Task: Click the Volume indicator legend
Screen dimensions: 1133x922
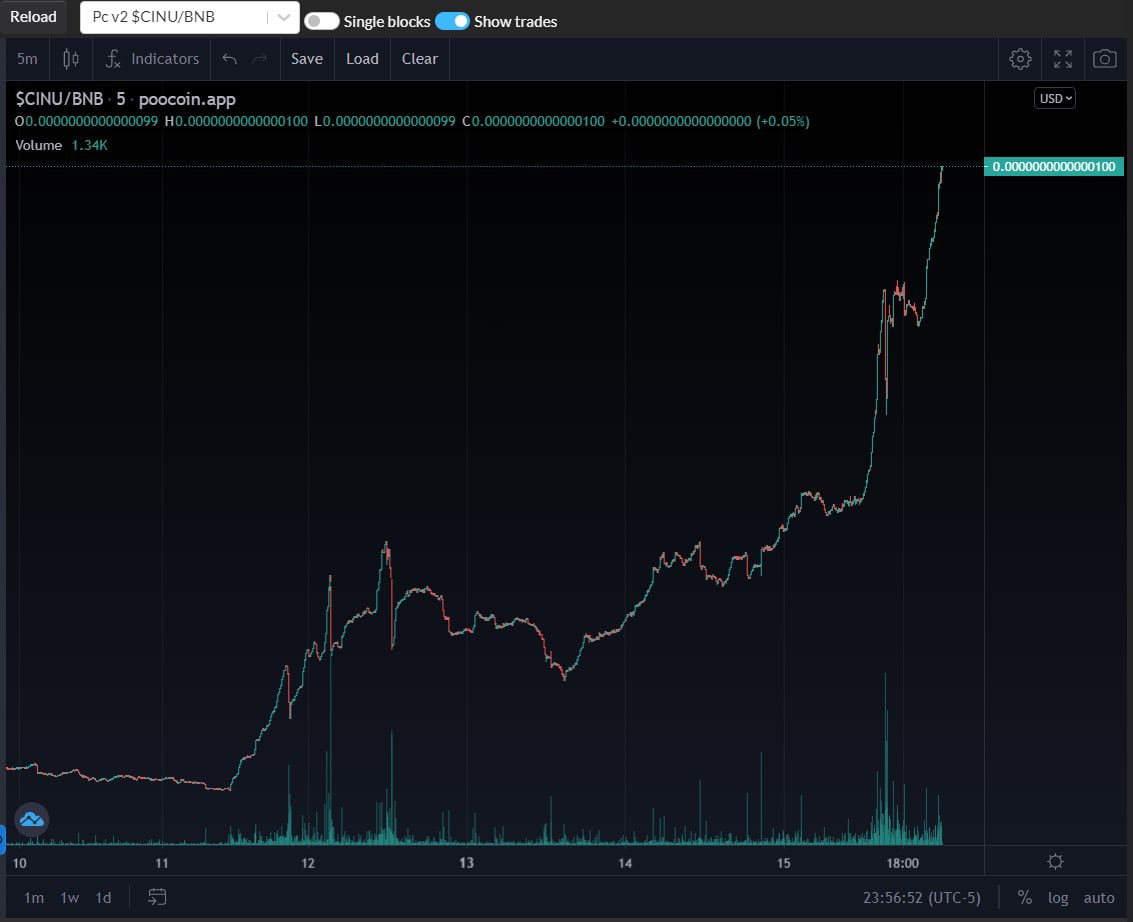Action: tap(38, 145)
